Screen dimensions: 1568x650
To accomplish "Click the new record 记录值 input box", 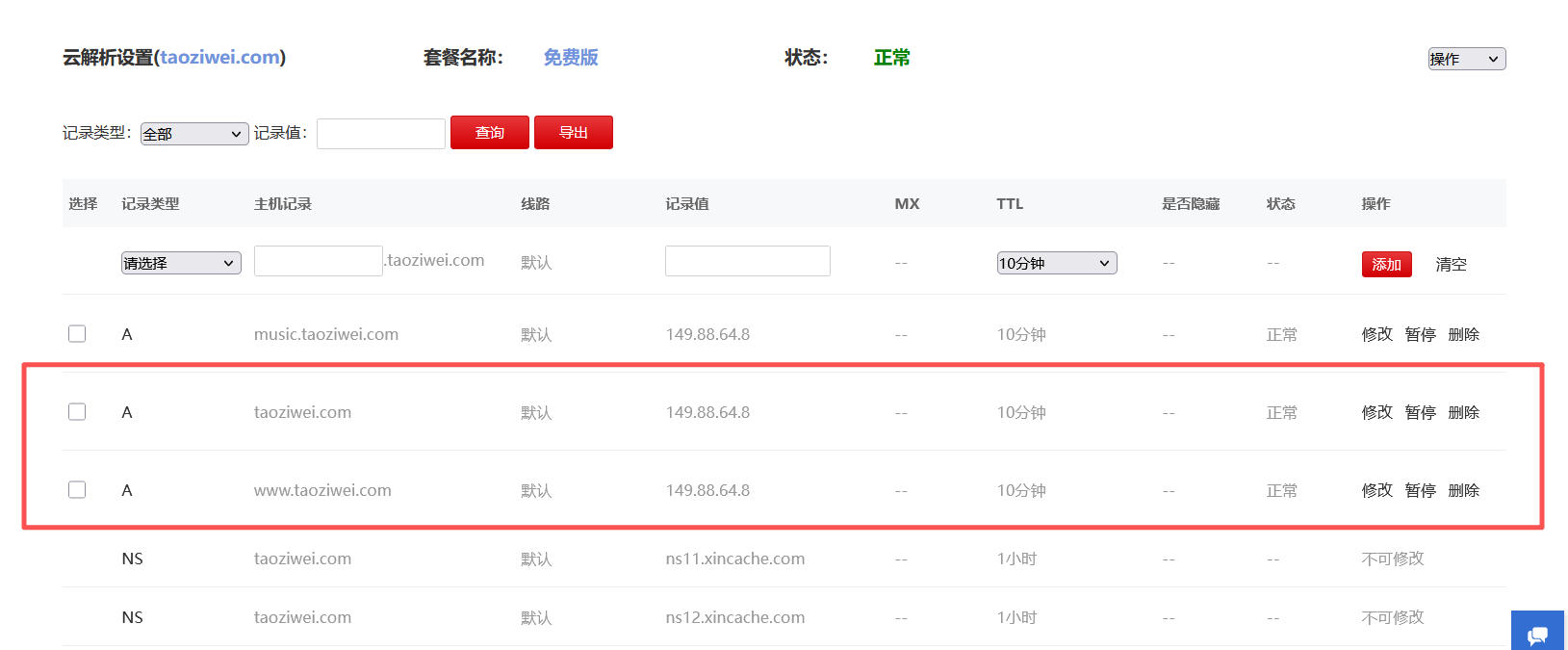I will [747, 261].
